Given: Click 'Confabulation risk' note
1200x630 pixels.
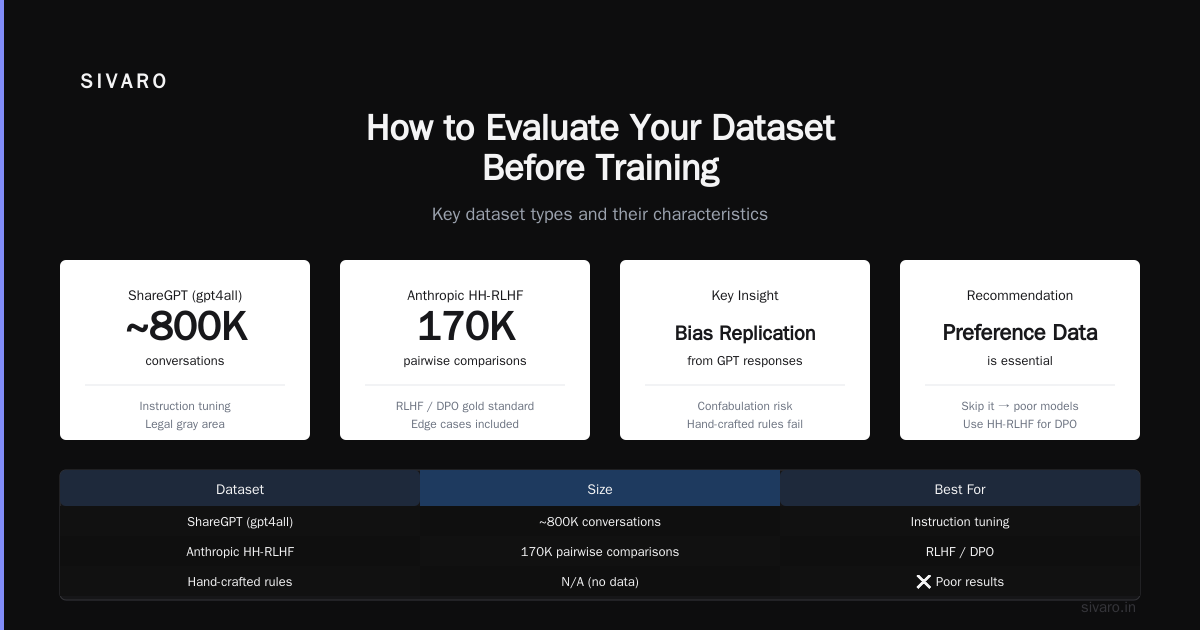Looking at the screenshot, I should click(745, 406).
